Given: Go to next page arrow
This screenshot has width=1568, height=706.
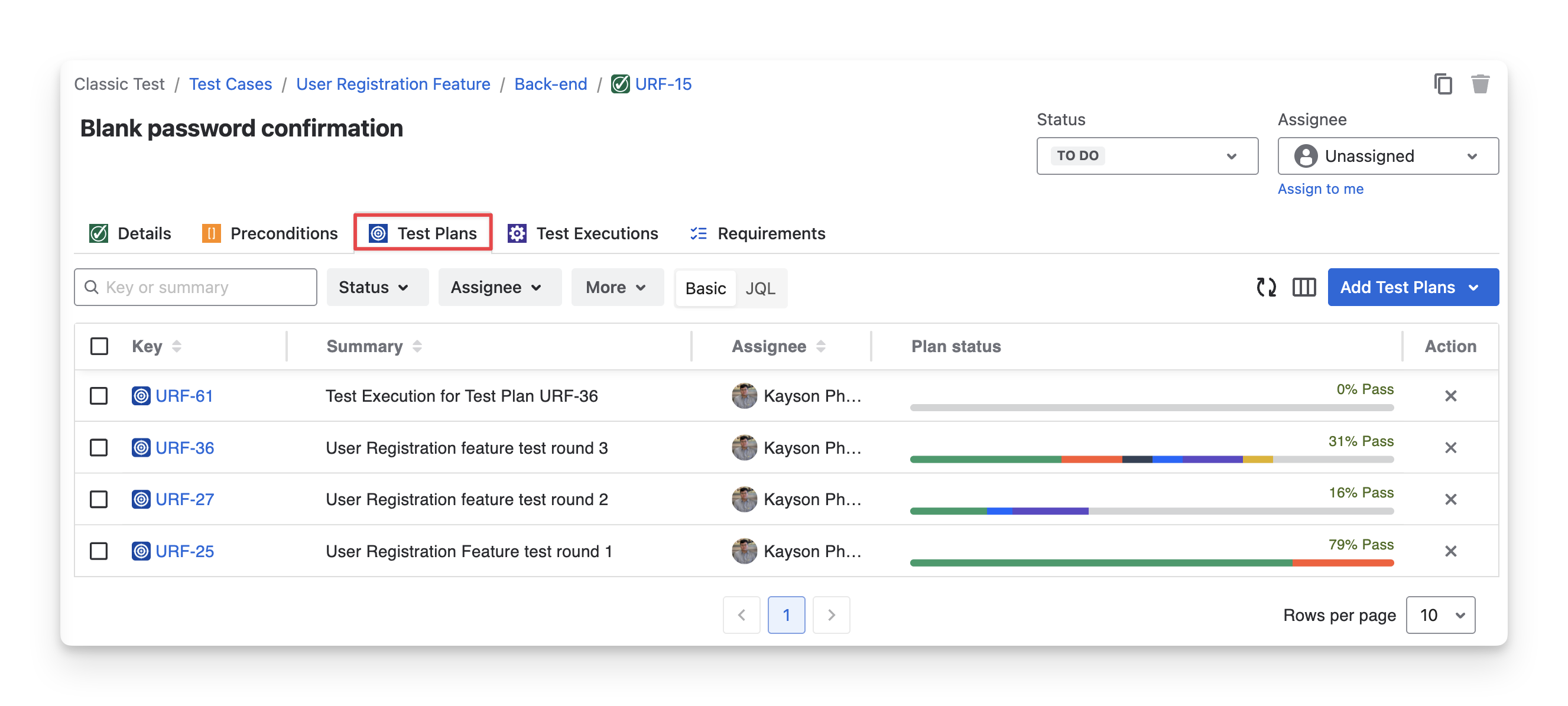Looking at the screenshot, I should point(831,614).
